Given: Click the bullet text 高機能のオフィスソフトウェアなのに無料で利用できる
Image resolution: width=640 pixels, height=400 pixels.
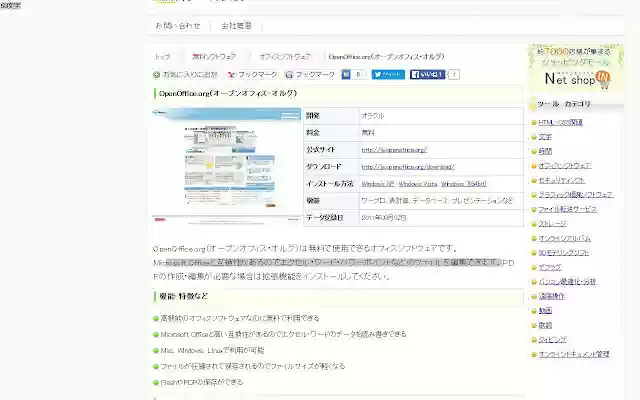Looking at the screenshot, I should click(240, 318).
